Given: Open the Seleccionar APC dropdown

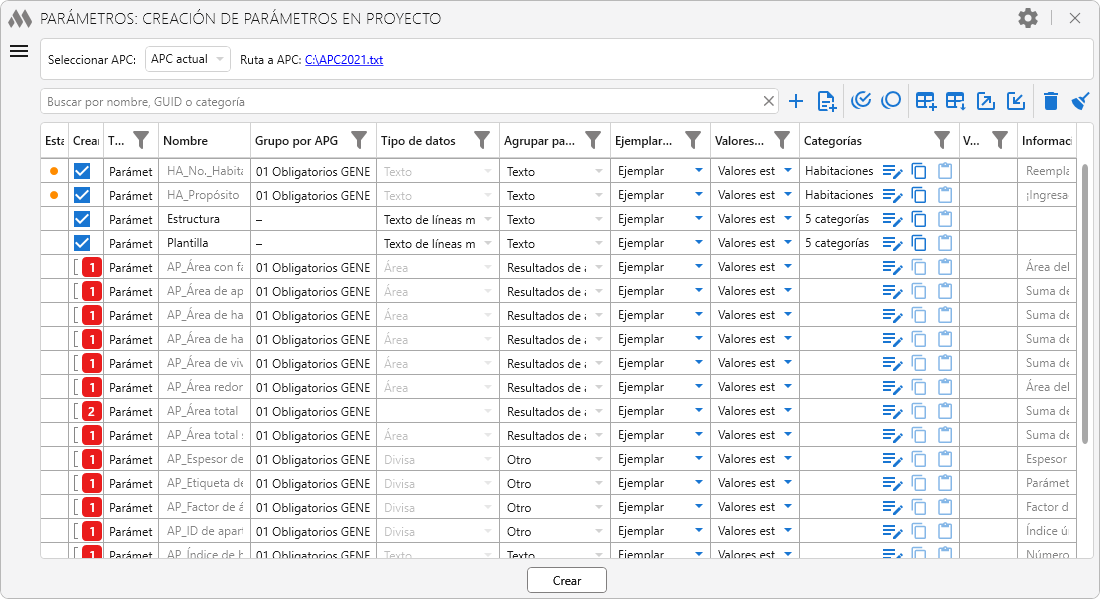Looking at the screenshot, I should 188,60.
